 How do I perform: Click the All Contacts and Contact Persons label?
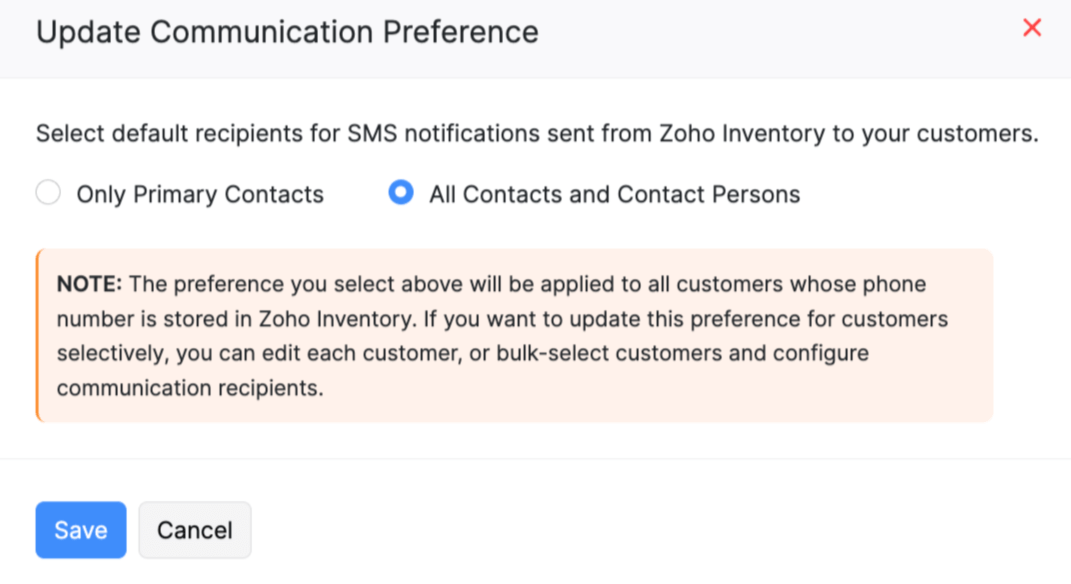point(614,193)
